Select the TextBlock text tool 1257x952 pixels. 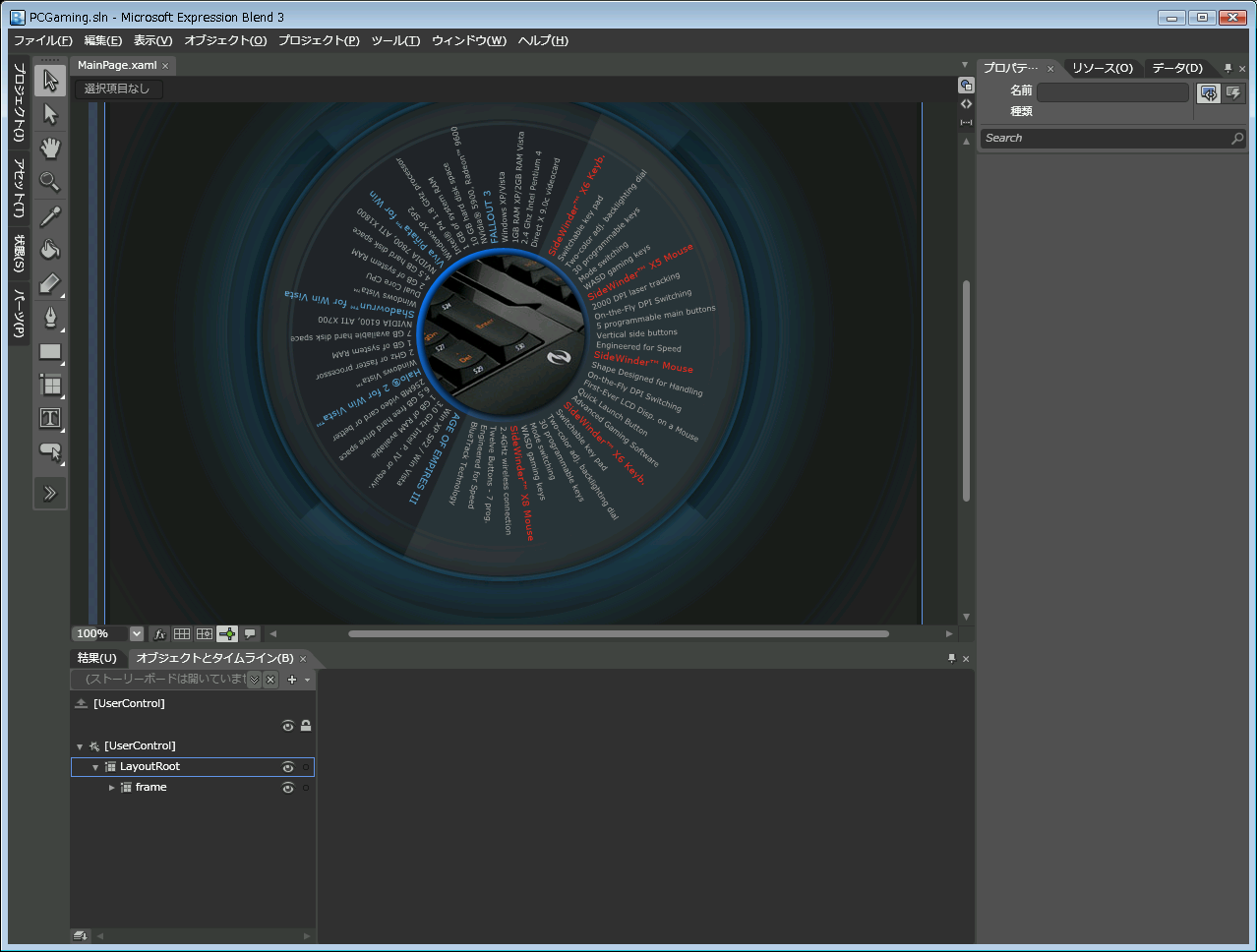click(50, 418)
